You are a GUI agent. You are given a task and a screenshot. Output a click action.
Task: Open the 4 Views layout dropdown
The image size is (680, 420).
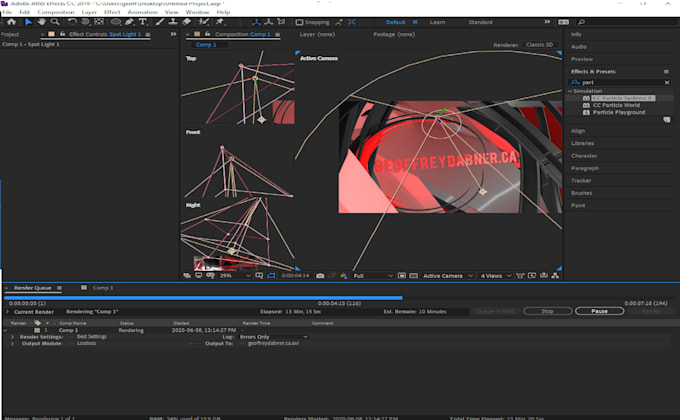tap(496, 276)
